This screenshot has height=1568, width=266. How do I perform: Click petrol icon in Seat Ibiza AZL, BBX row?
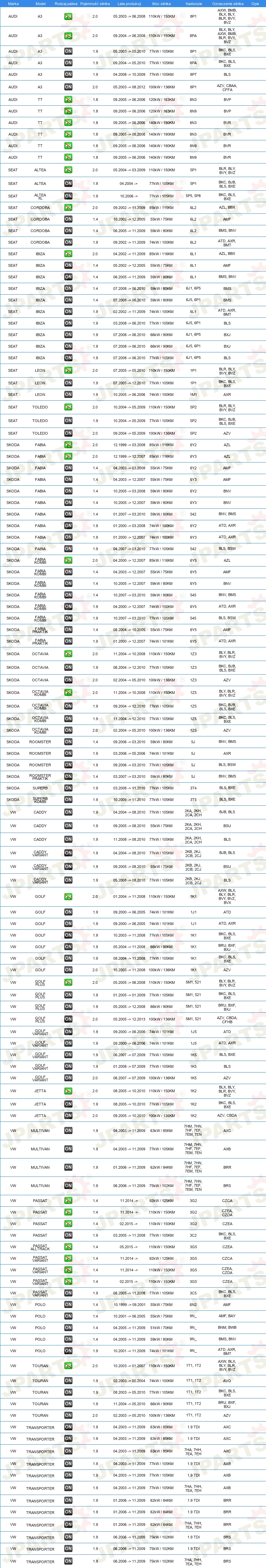click(68, 254)
